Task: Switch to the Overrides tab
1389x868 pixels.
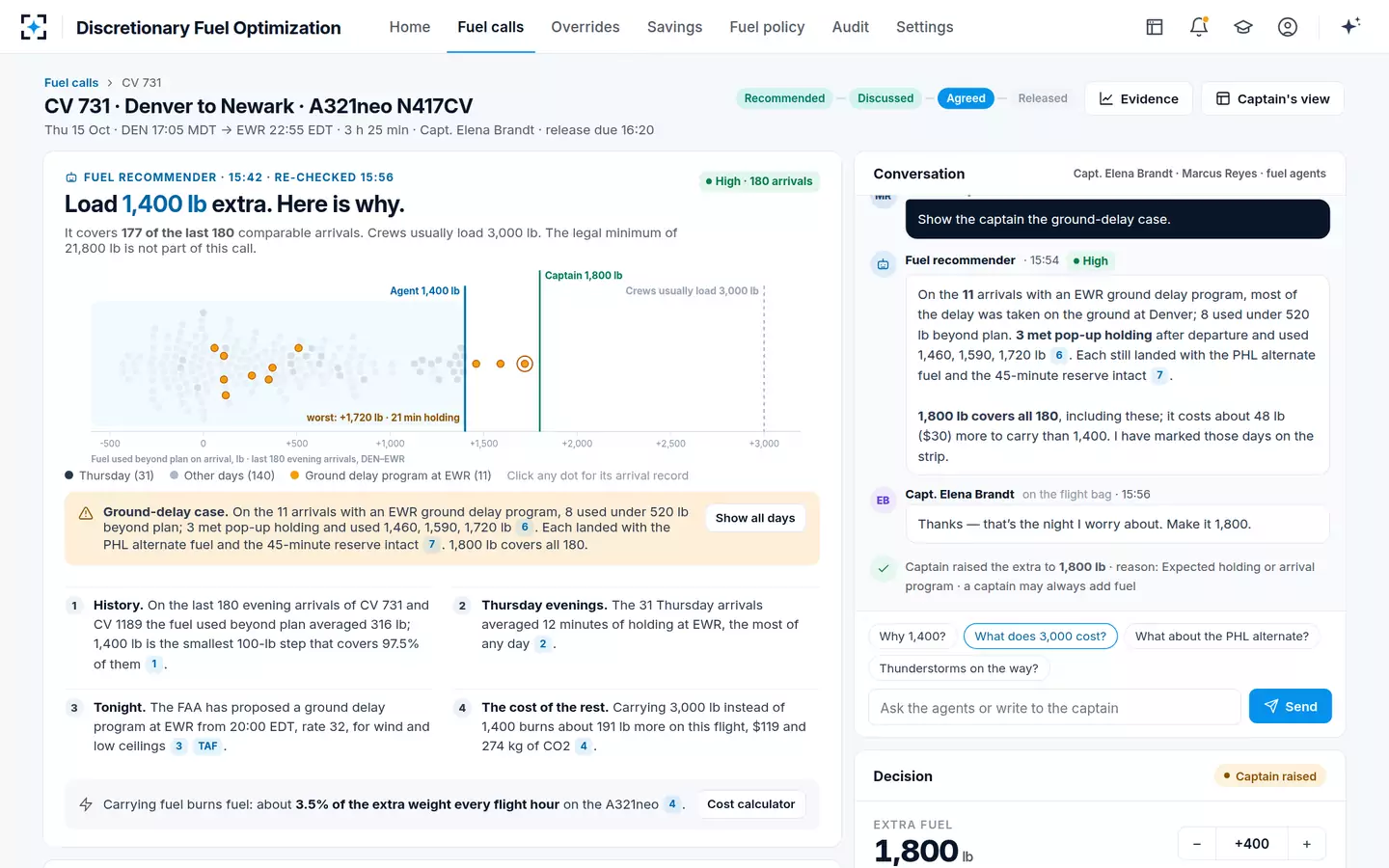Action: (586, 27)
